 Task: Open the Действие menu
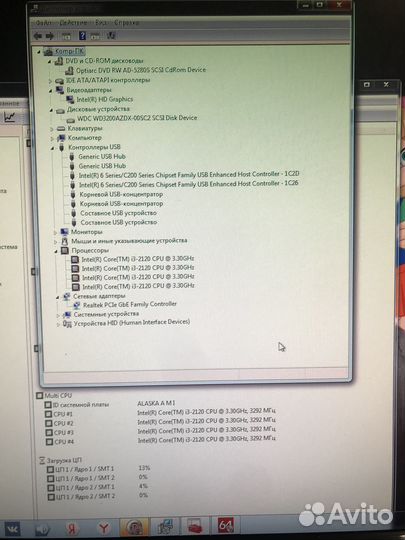[73, 23]
